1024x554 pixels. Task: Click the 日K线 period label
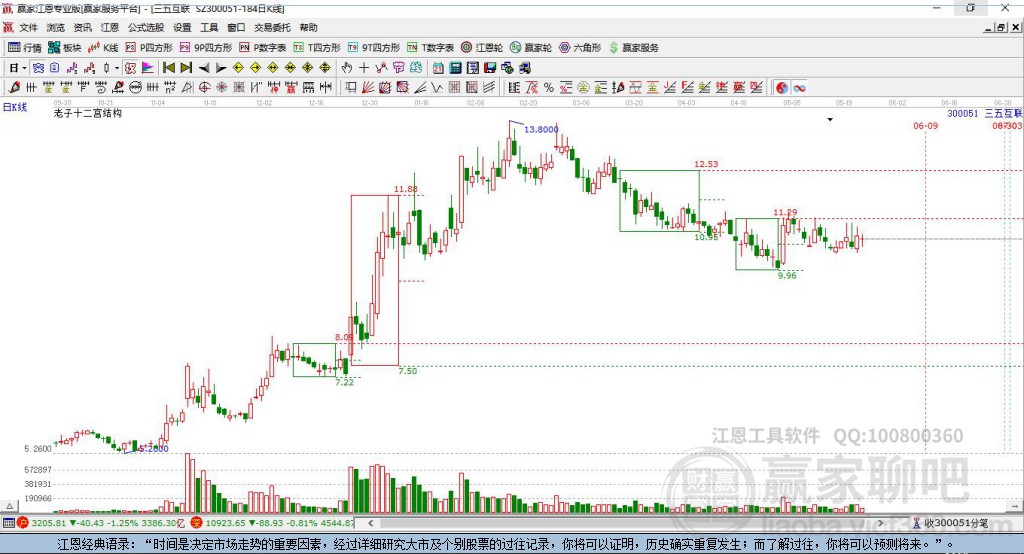point(15,107)
